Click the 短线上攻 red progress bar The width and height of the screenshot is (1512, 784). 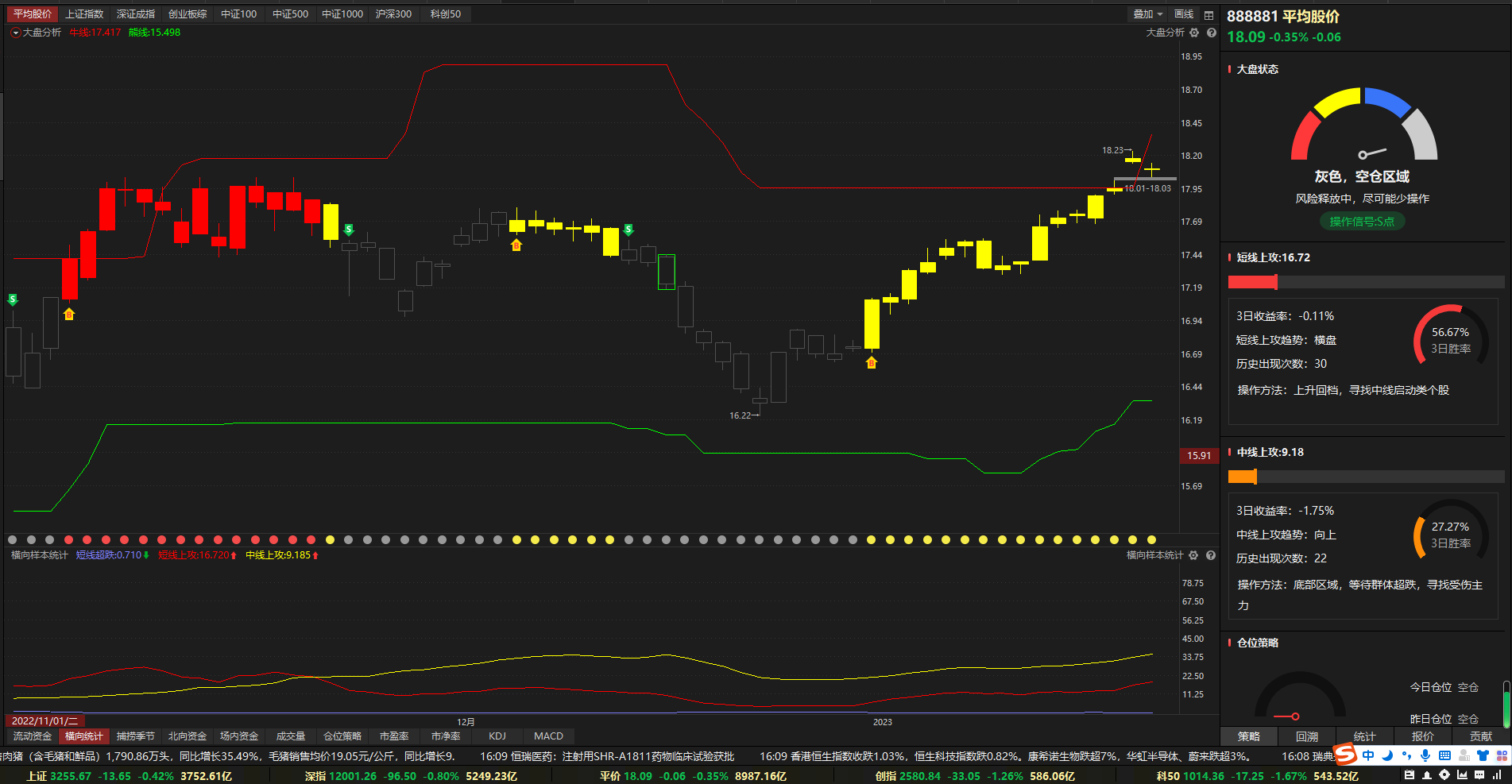pyautogui.click(x=1253, y=282)
